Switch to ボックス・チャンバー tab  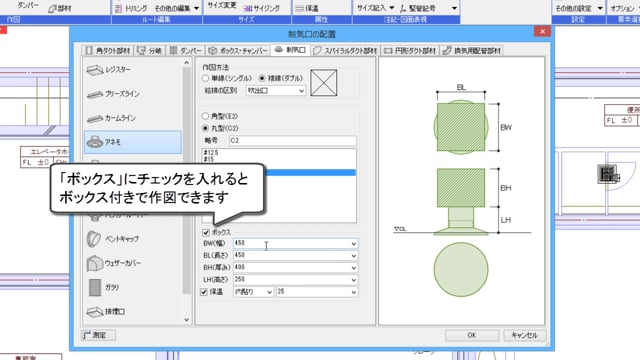tap(238, 51)
